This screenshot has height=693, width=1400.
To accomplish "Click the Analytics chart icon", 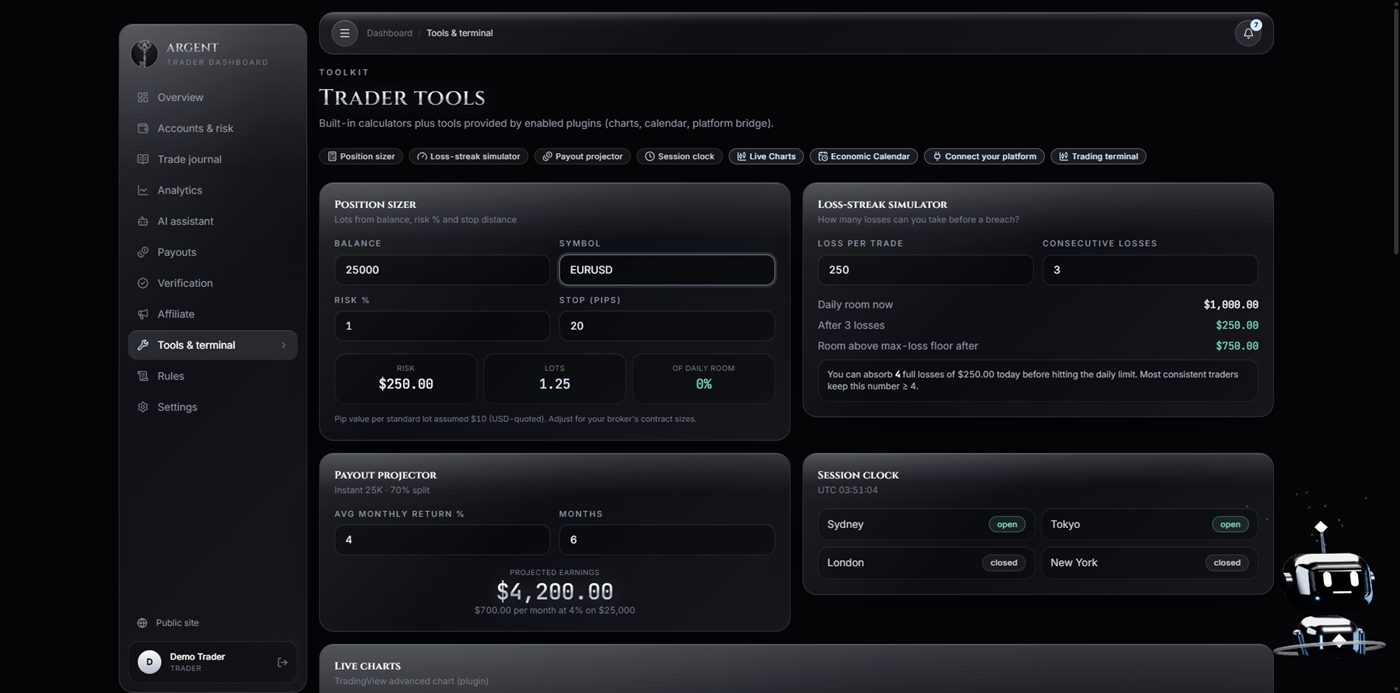I will click(x=143, y=190).
